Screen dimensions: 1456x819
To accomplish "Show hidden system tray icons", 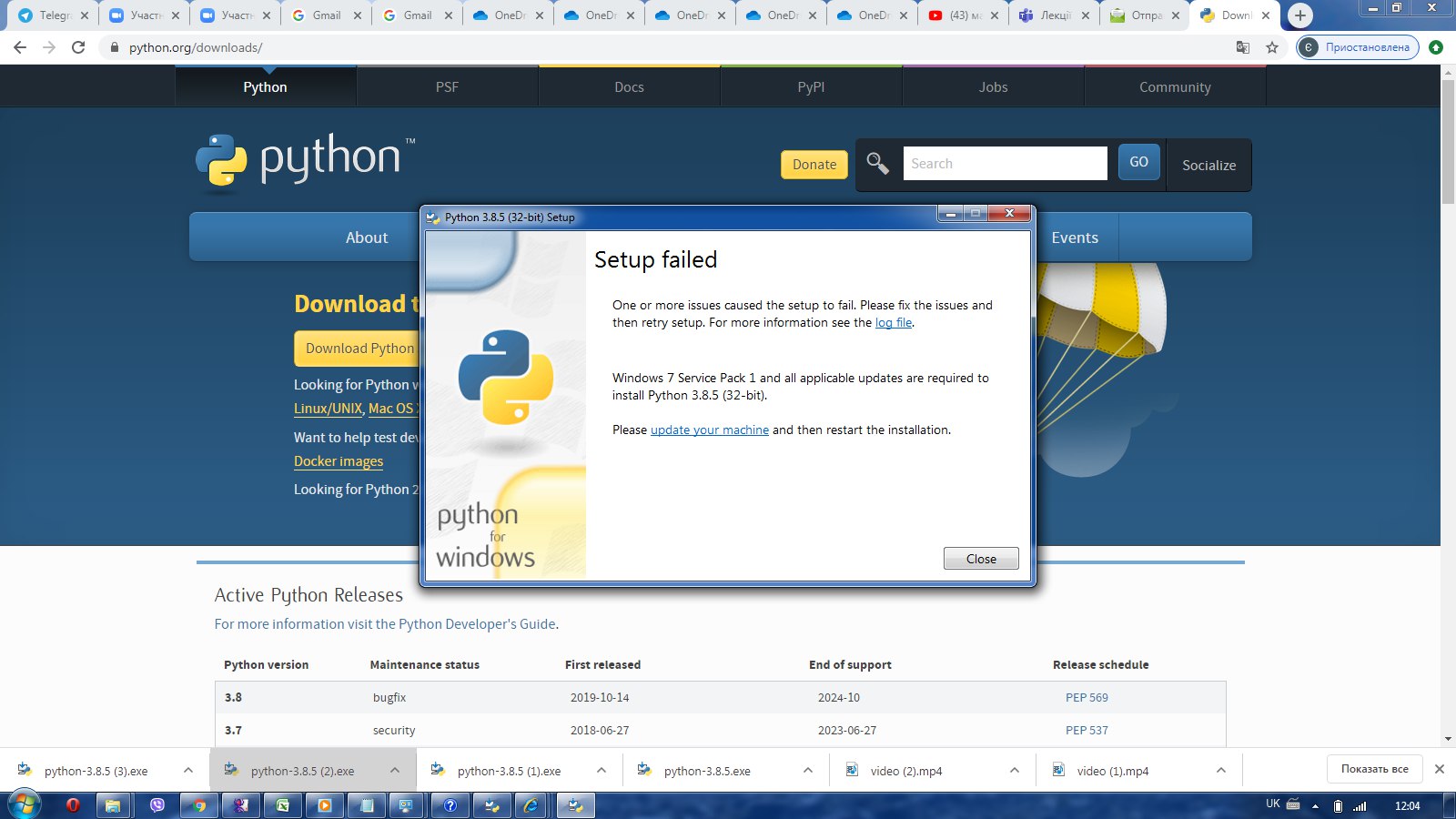I will [1315, 806].
